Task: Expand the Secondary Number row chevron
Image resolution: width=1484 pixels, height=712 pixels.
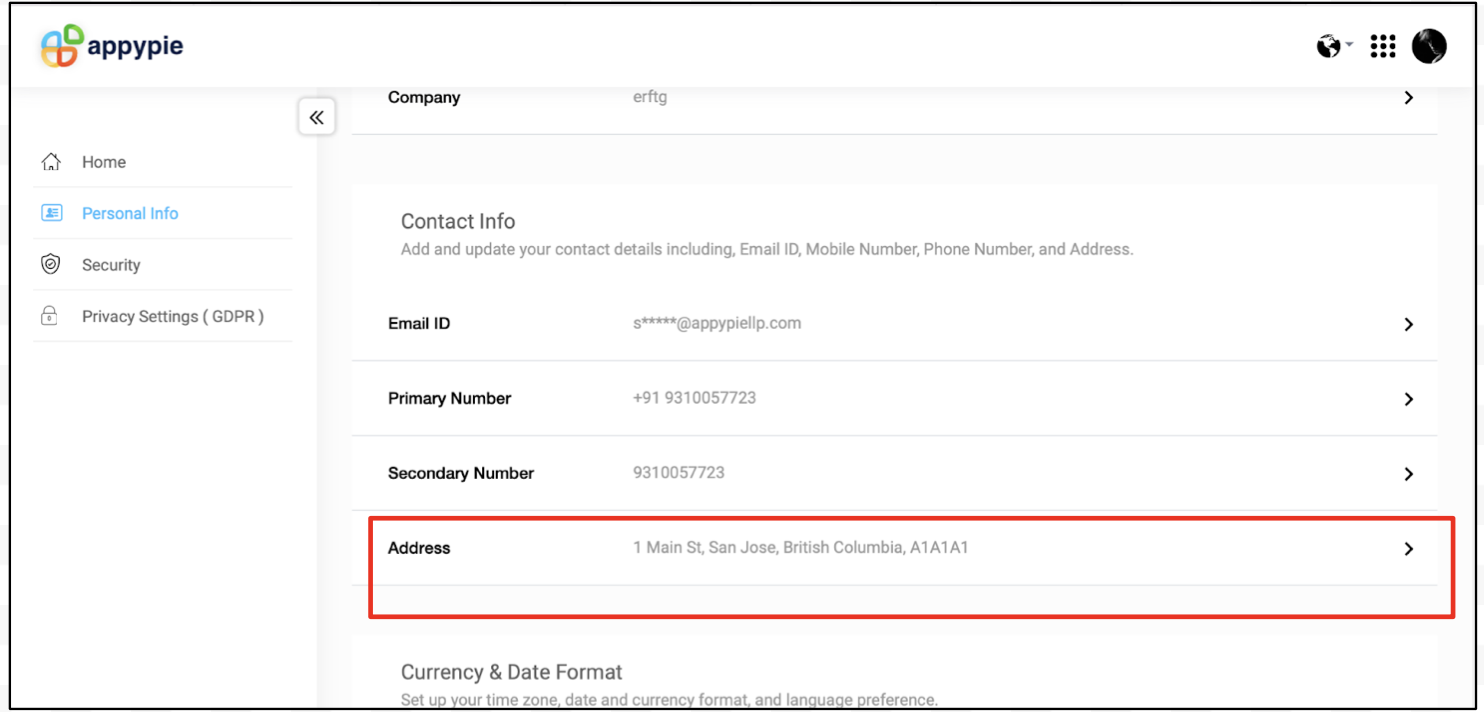Action: [x=1408, y=474]
